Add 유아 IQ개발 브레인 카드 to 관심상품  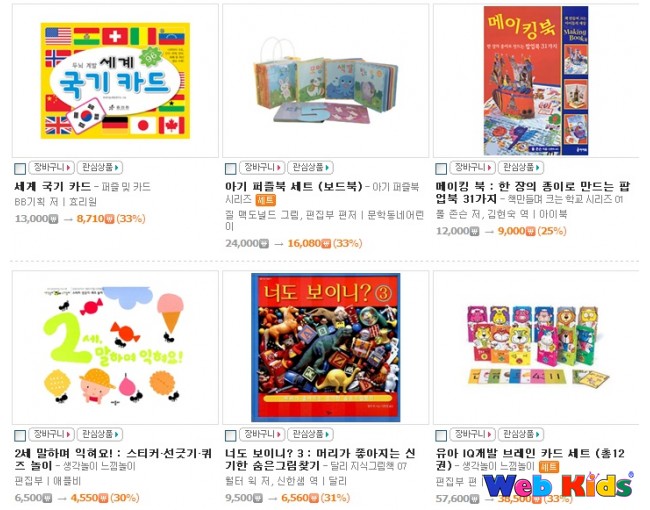521,435
